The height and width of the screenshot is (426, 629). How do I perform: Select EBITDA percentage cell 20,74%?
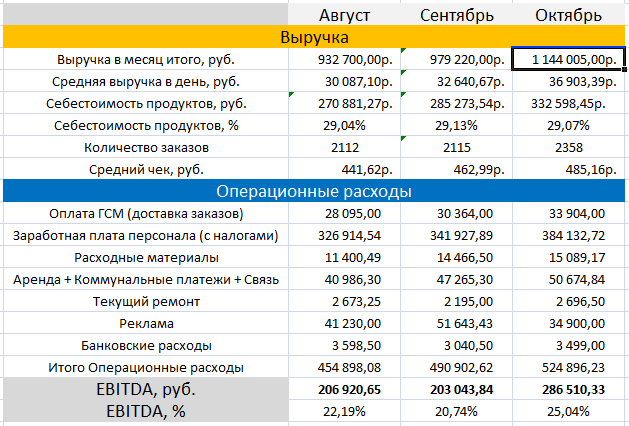pyautogui.click(x=457, y=411)
